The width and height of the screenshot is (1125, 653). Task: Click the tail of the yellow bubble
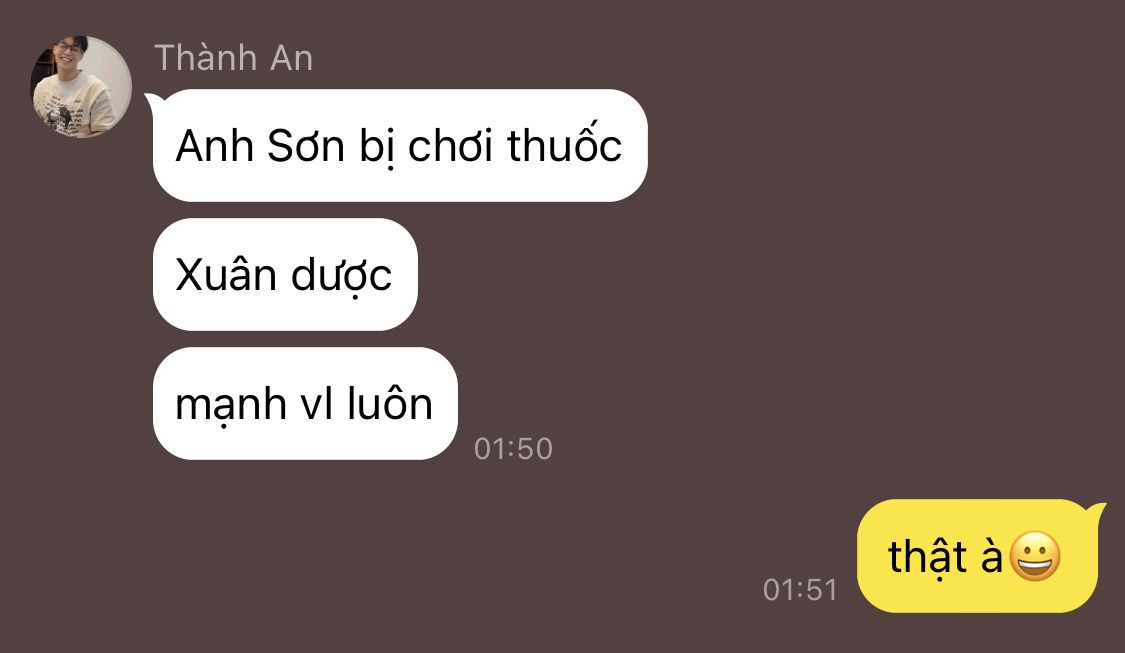pos(1098,512)
